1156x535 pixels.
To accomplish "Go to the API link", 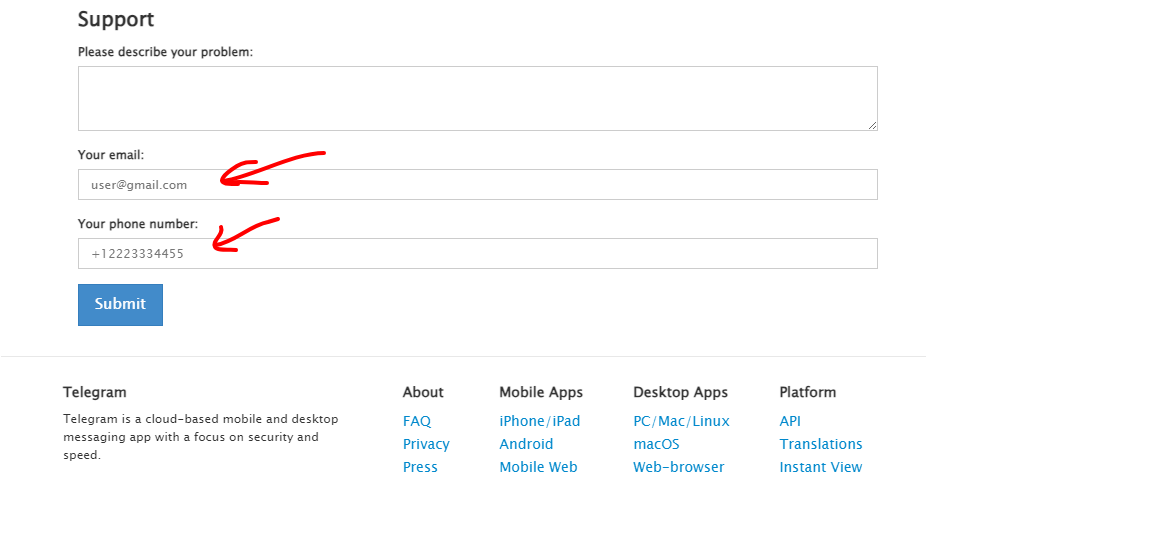I will 790,421.
